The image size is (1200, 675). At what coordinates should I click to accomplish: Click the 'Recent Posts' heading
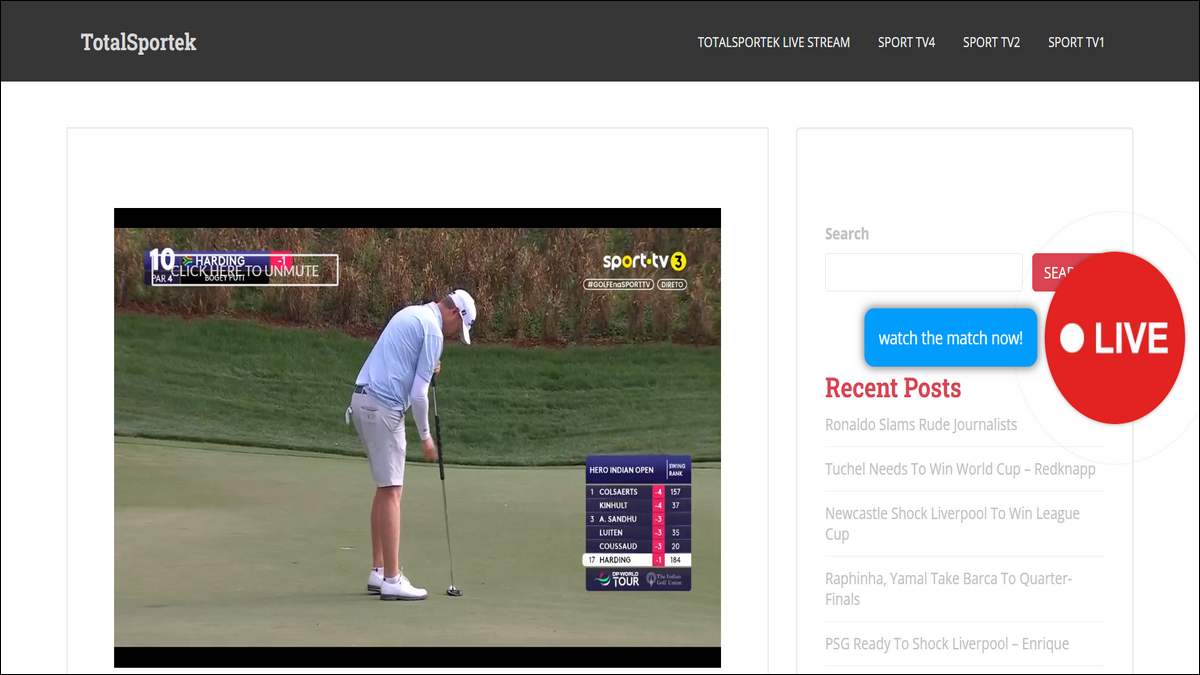(893, 388)
